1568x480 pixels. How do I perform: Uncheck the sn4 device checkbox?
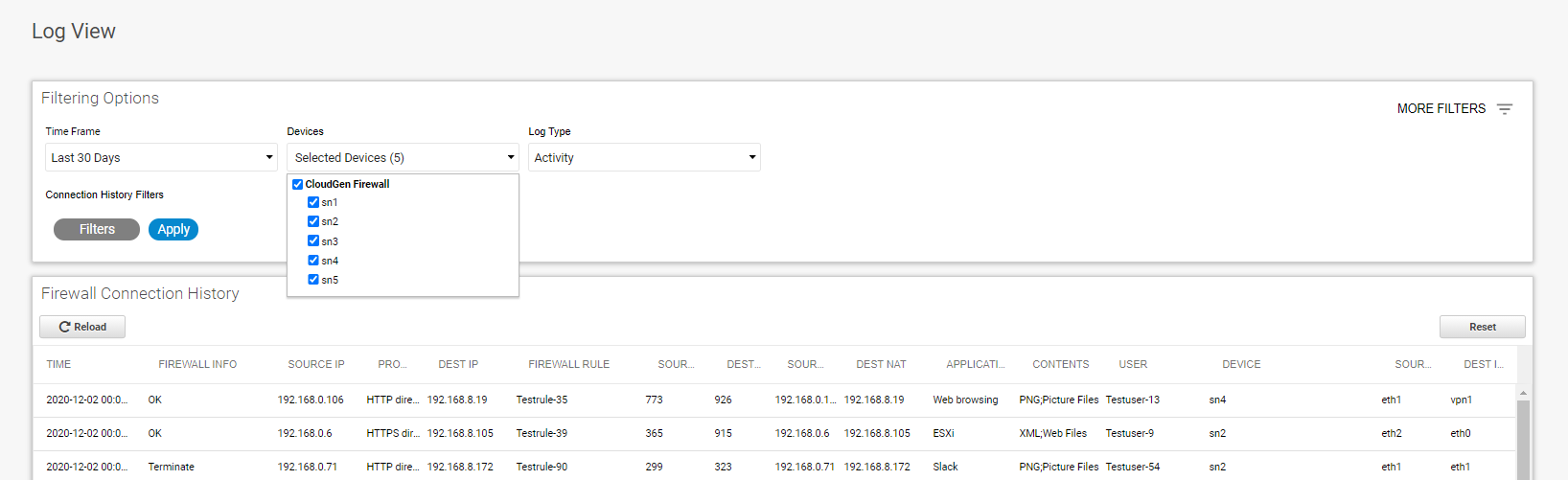pyautogui.click(x=312, y=260)
